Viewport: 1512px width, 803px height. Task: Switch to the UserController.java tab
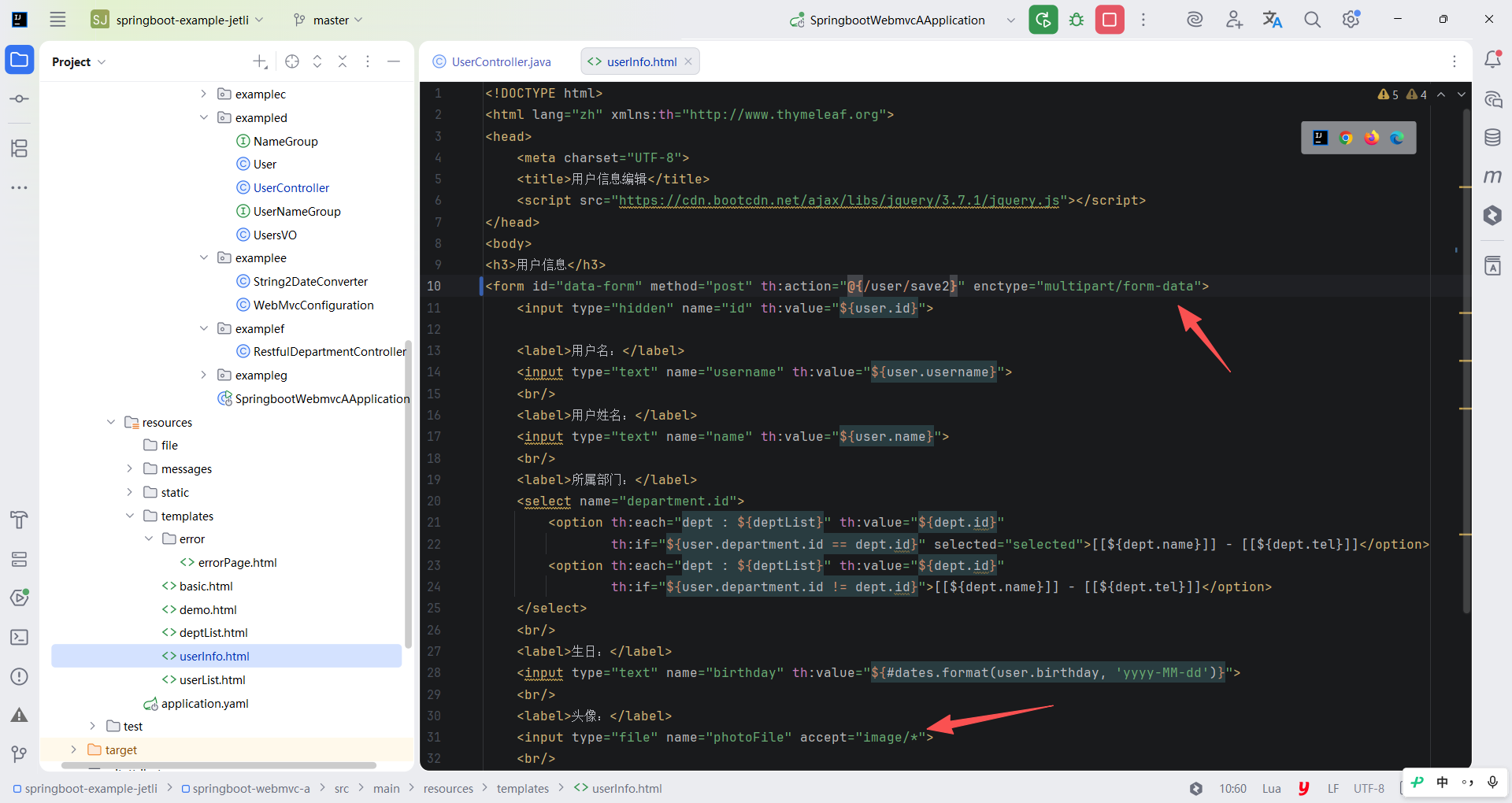point(492,61)
